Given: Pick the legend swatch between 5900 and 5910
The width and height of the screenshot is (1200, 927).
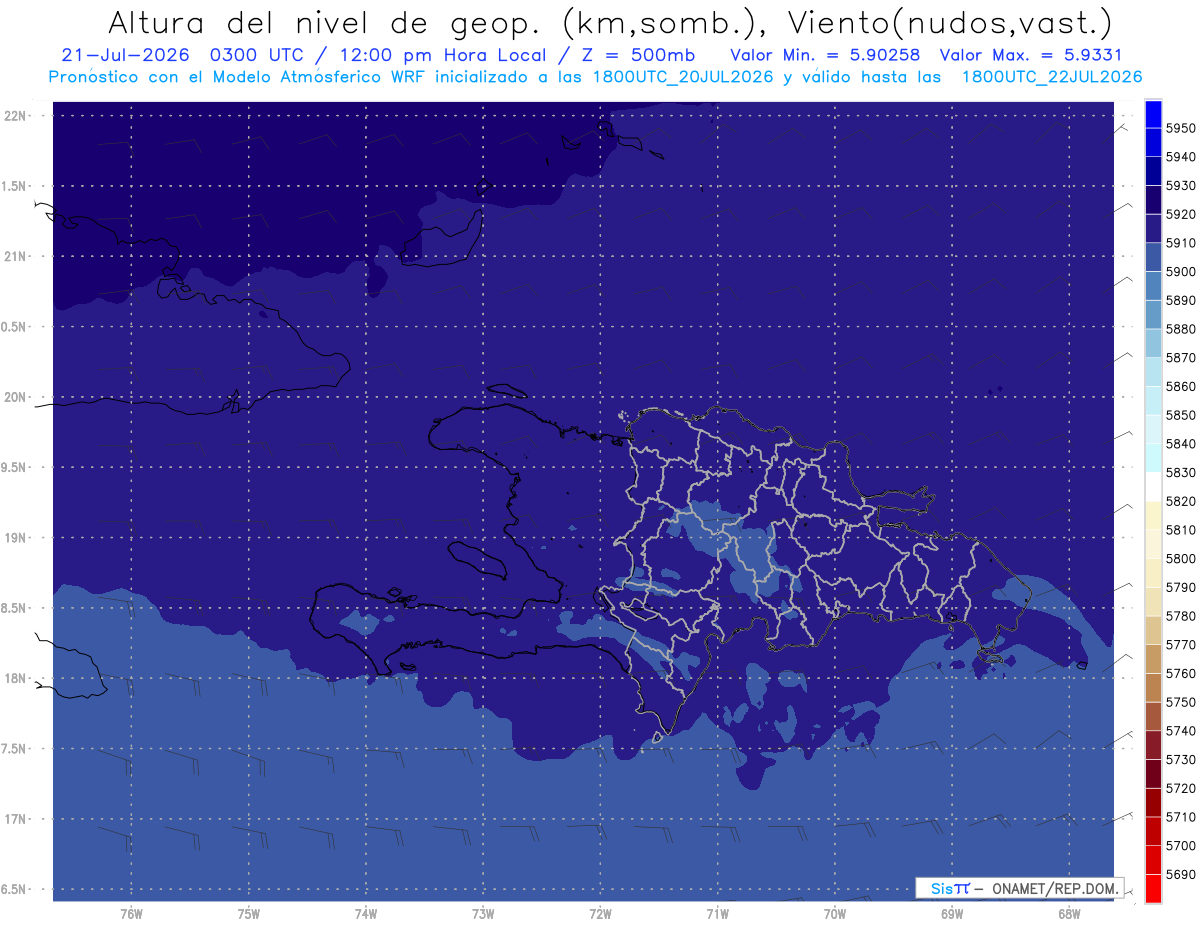Looking at the screenshot, I should pyautogui.click(x=1153, y=257).
